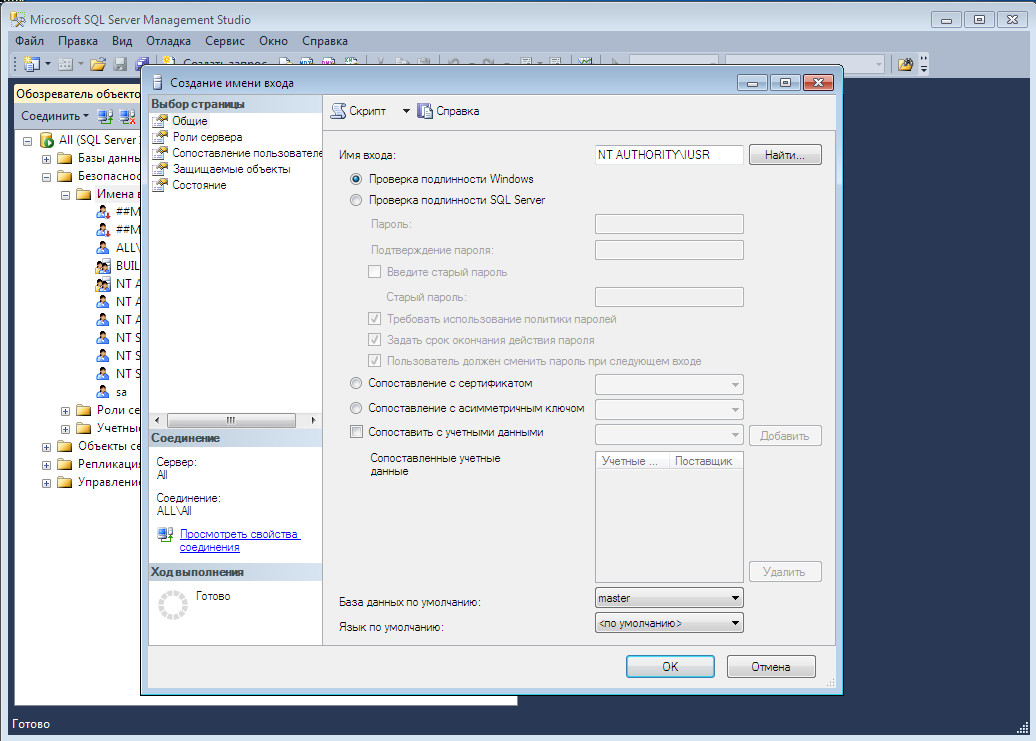Select the Общие page icon
This screenshot has height=741, width=1036.
160,121
